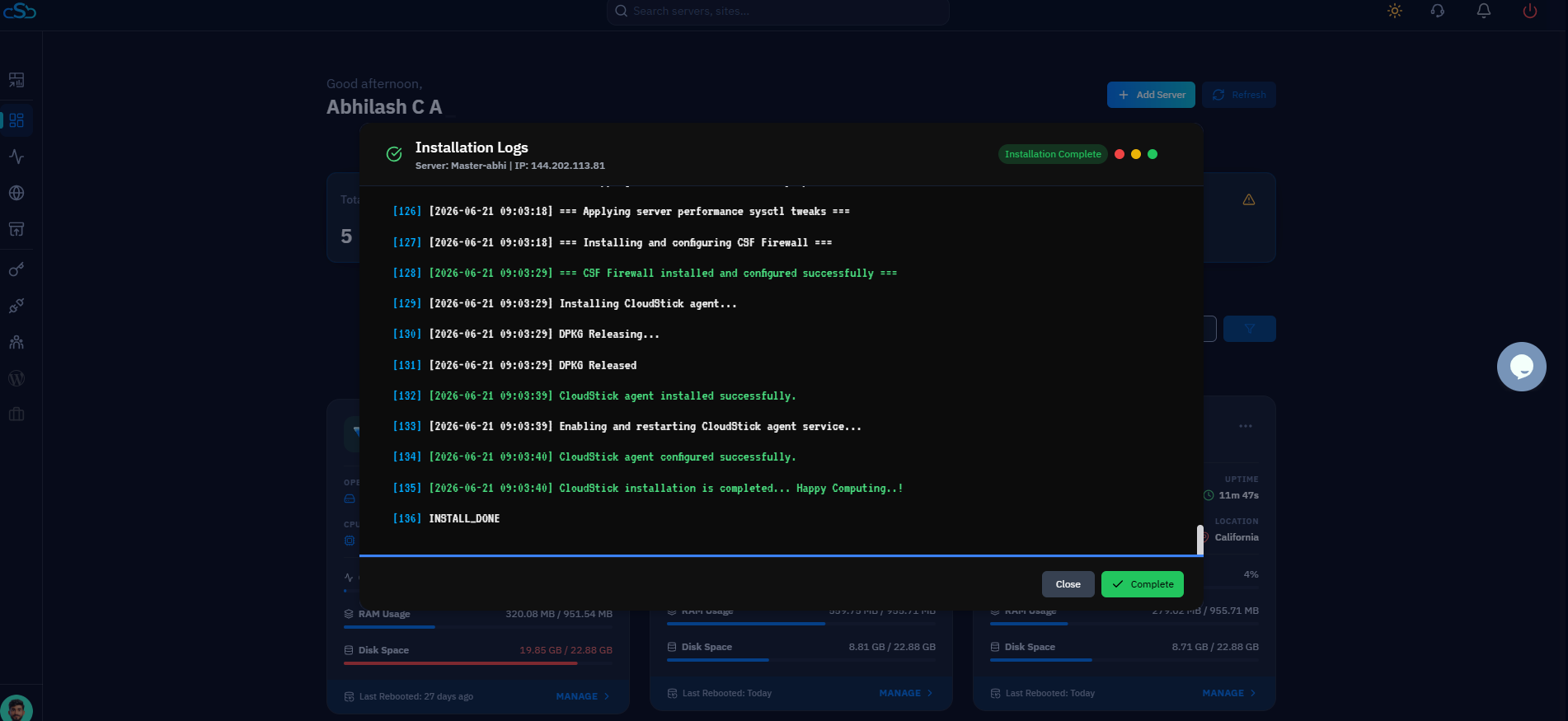Screen dimensions: 1568x721
Task: Open notifications bell
Action: tap(1484, 11)
